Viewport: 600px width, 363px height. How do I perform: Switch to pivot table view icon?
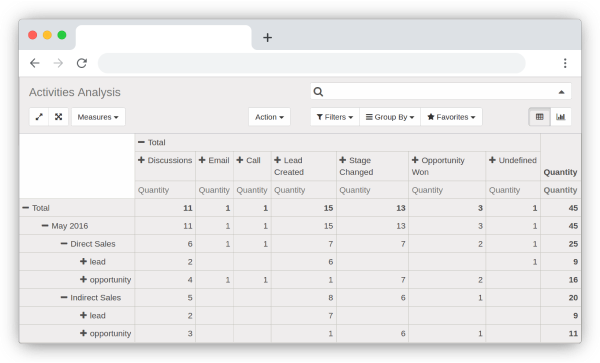540,117
